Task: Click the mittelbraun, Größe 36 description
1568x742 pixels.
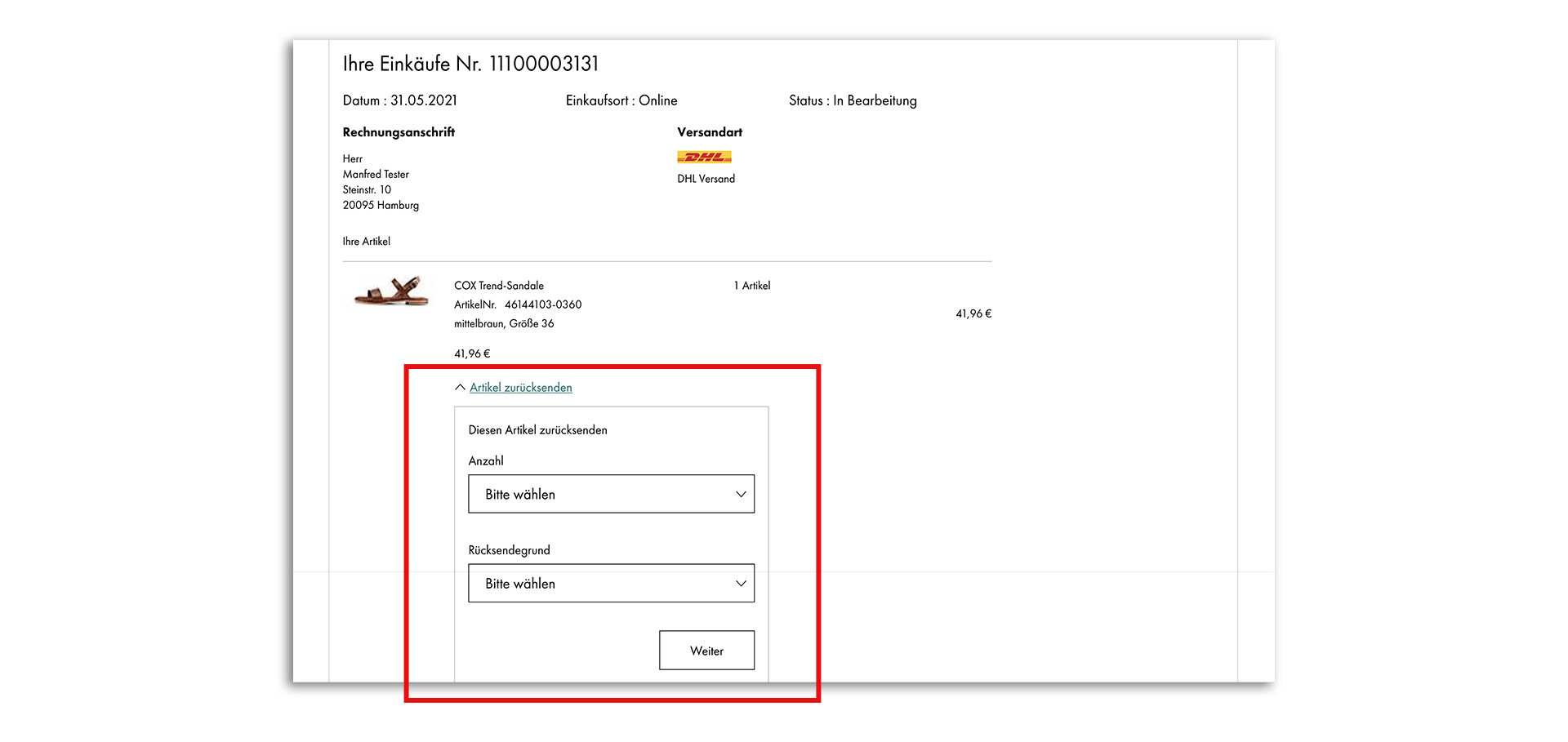Action: click(503, 323)
